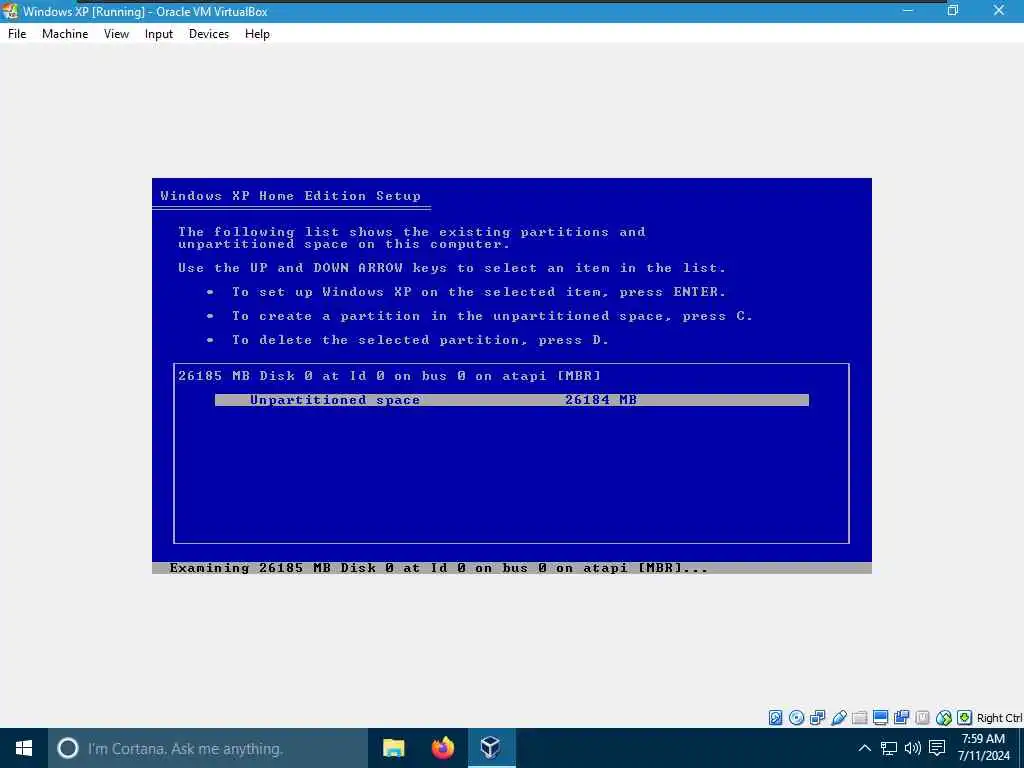1024x768 pixels.
Task: Open the View menu
Action: [x=116, y=34]
